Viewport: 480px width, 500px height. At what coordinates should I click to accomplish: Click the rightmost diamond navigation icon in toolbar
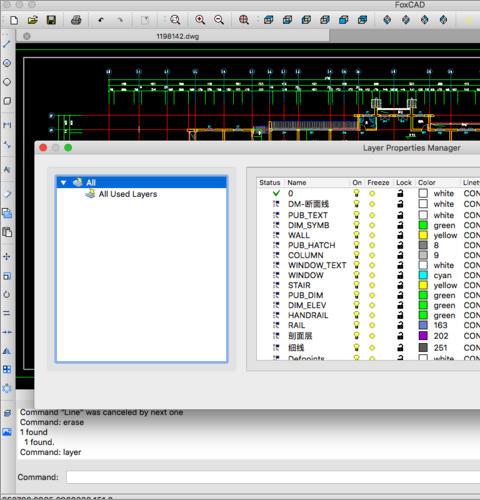(443, 20)
